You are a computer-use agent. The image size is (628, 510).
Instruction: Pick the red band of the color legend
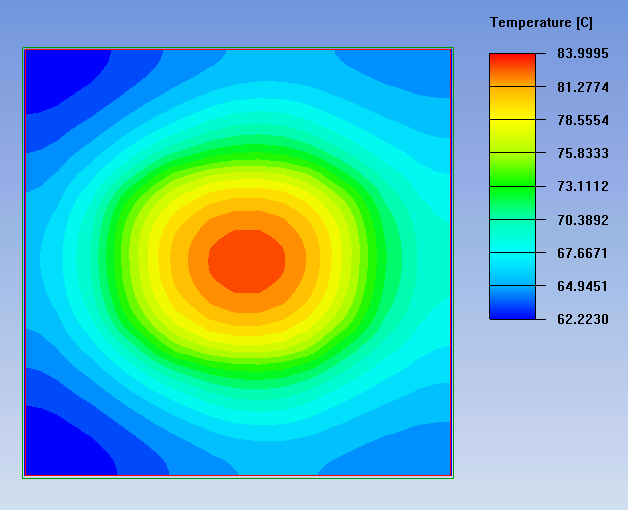[512, 70]
